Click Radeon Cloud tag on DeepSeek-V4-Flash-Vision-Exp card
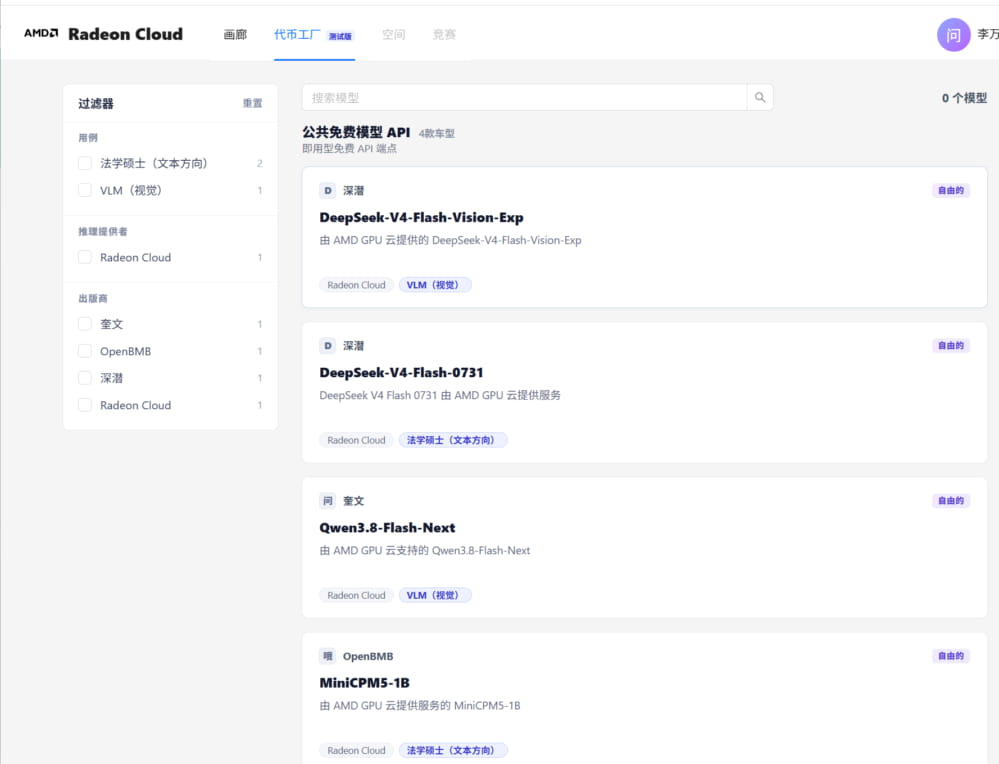 [356, 285]
